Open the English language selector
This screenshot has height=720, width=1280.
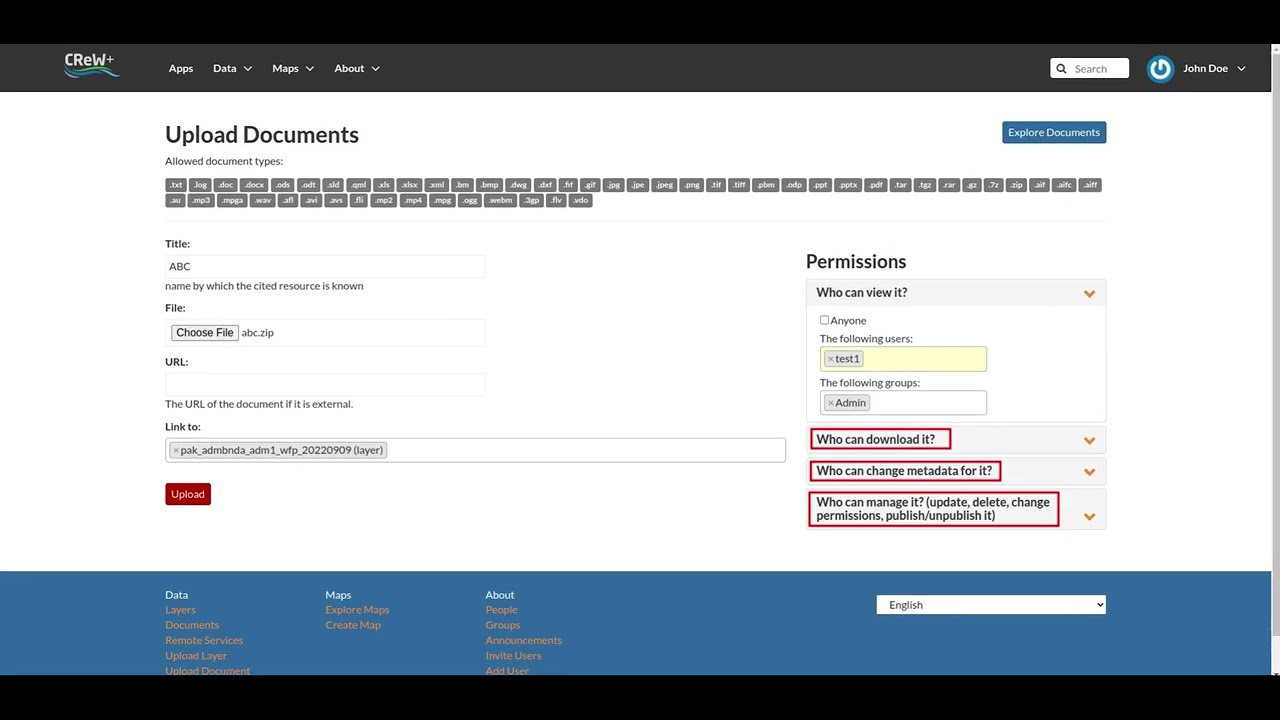point(991,605)
